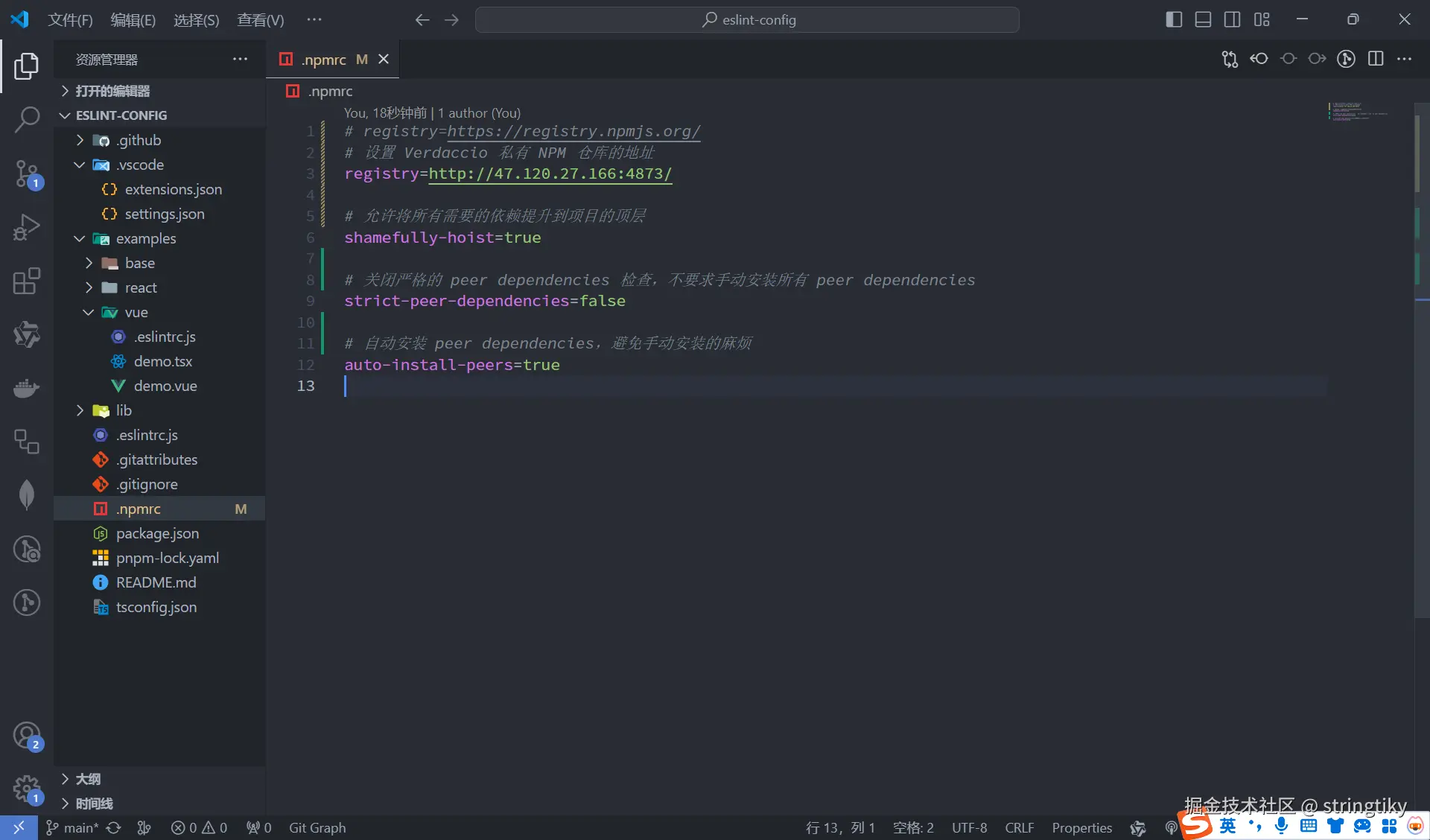Viewport: 1430px width, 840px height.
Task: Click Git Graph in the status bar
Action: 317,827
